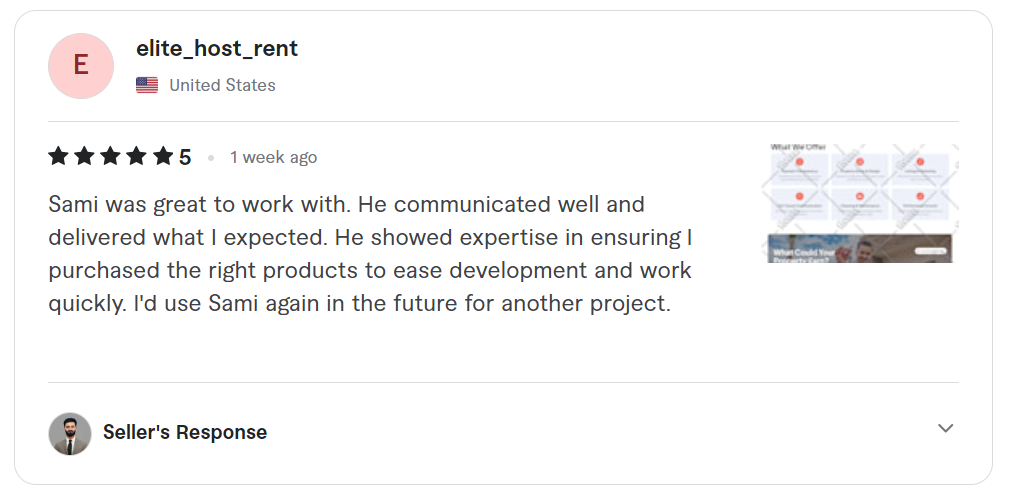Open the review's attached work sample thumbnail
Viewport: 1010px width, 497px height.
click(863, 203)
